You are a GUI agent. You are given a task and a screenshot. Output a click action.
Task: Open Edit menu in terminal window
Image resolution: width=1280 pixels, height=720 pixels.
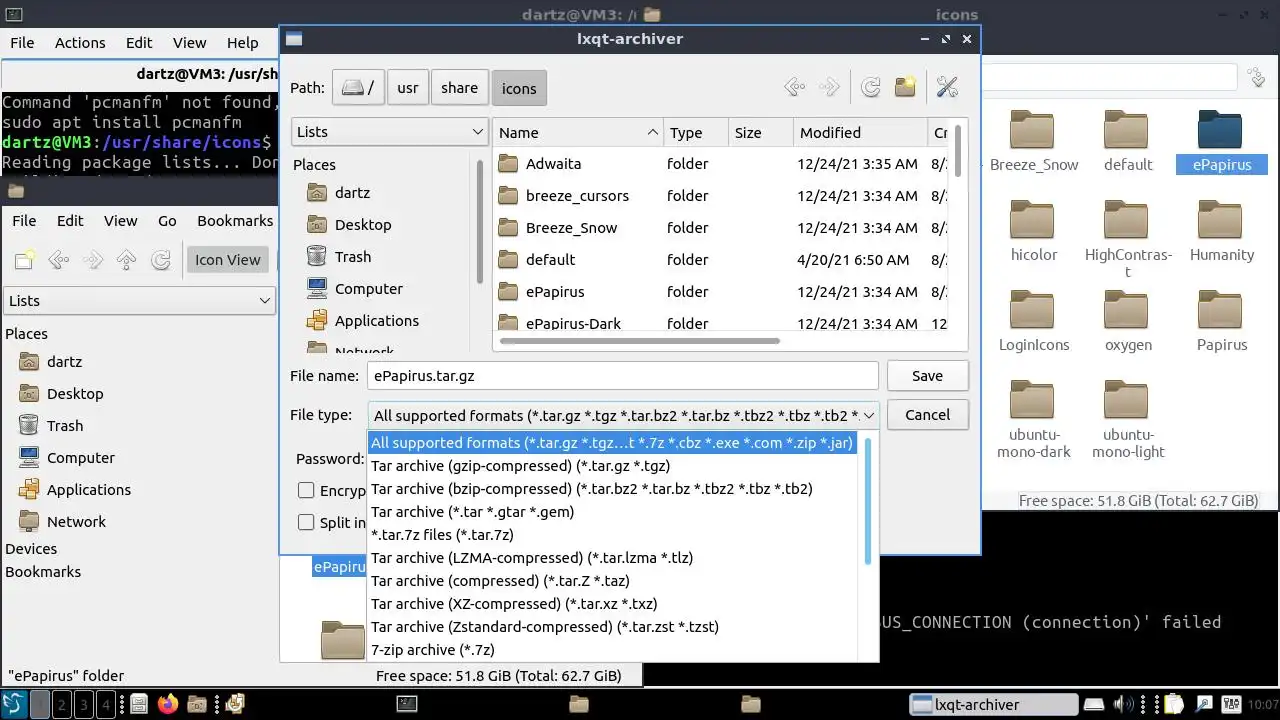pyautogui.click(x=139, y=43)
